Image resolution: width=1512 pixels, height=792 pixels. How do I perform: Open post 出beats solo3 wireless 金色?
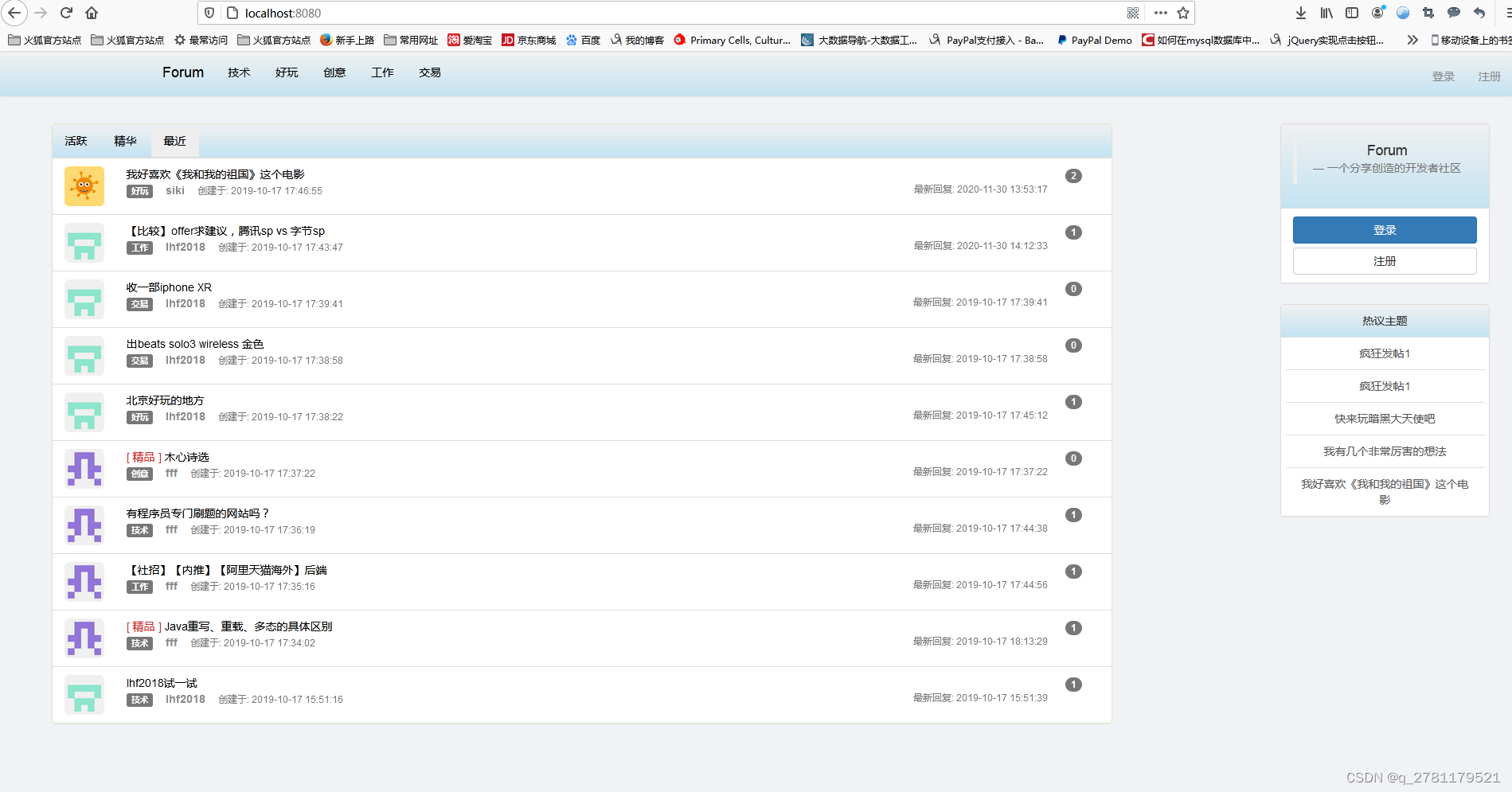(x=195, y=344)
